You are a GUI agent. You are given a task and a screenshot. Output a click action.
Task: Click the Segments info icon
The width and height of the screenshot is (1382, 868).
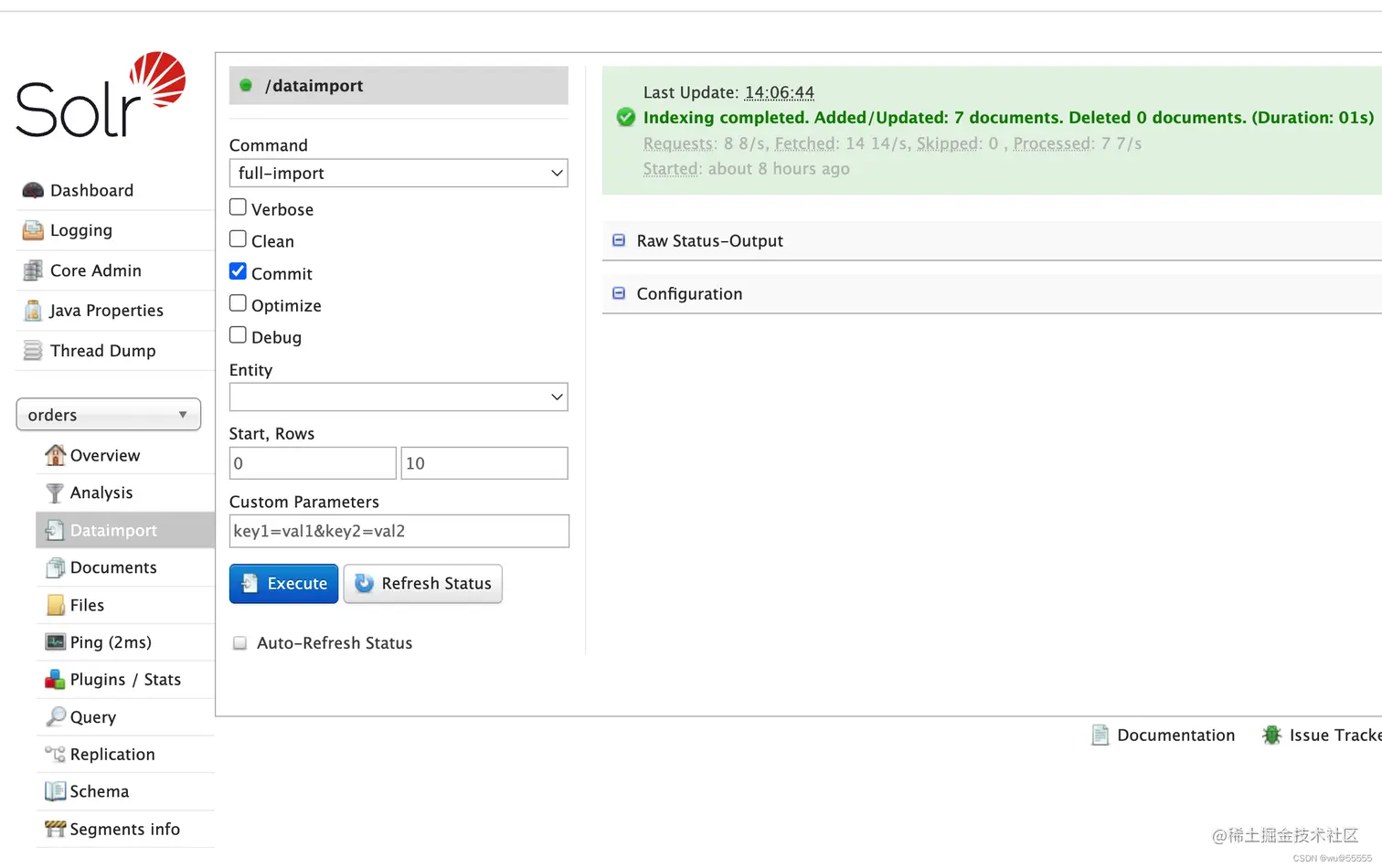click(x=55, y=829)
